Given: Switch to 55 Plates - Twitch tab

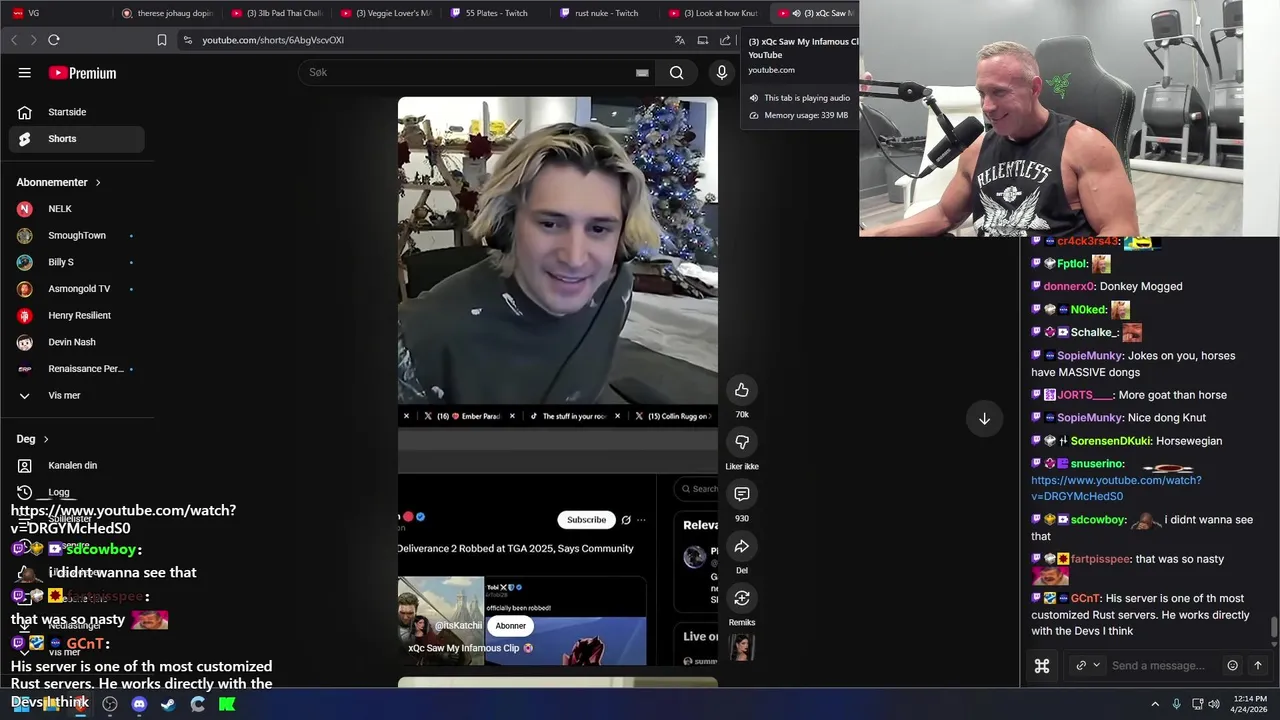Looking at the screenshot, I should [495, 13].
